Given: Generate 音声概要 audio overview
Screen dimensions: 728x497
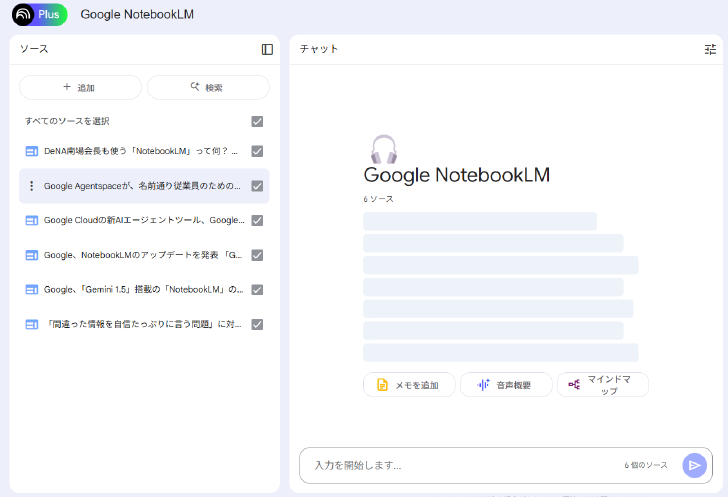Looking at the screenshot, I should (506, 385).
